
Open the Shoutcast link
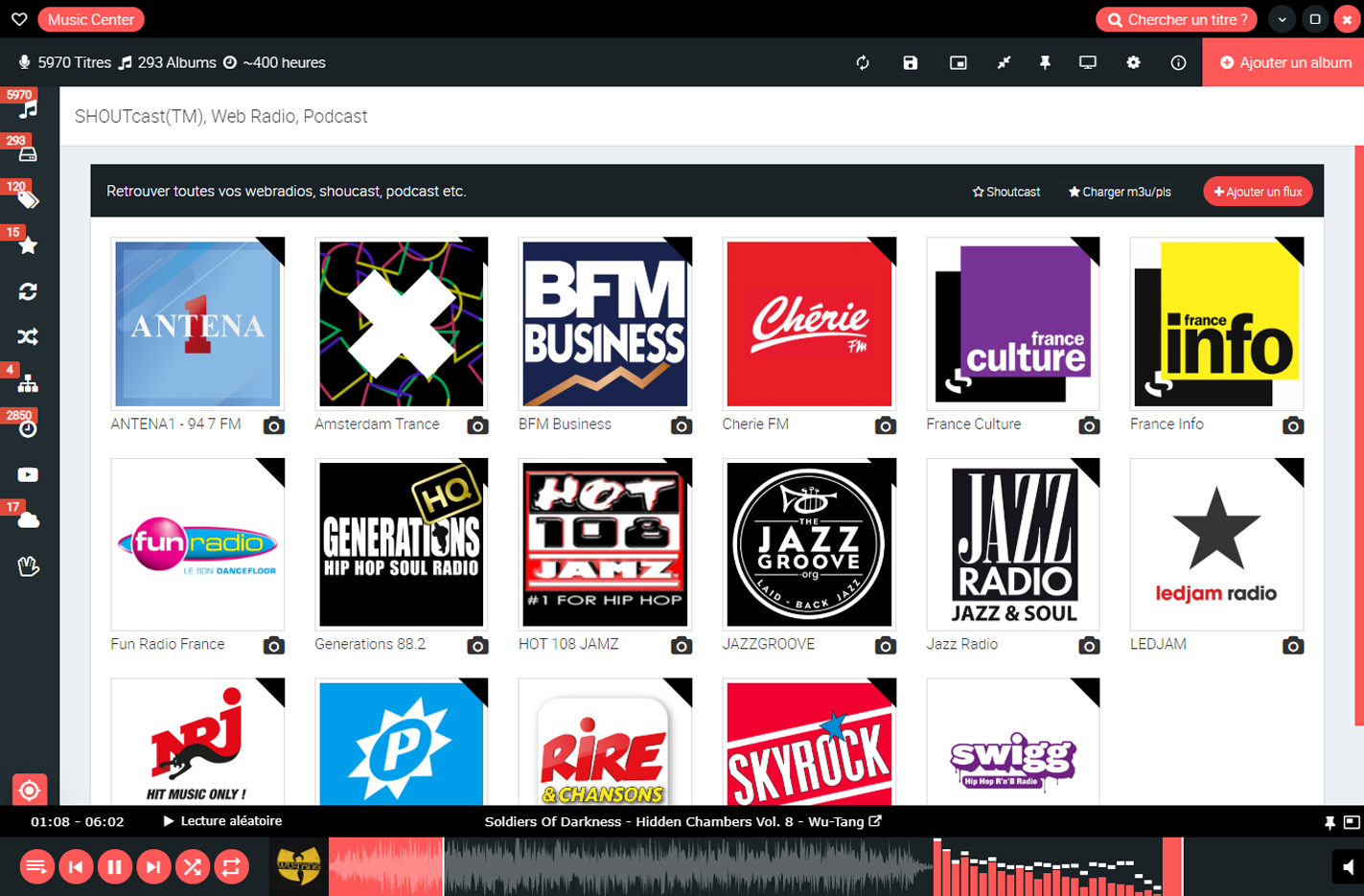point(1006,192)
